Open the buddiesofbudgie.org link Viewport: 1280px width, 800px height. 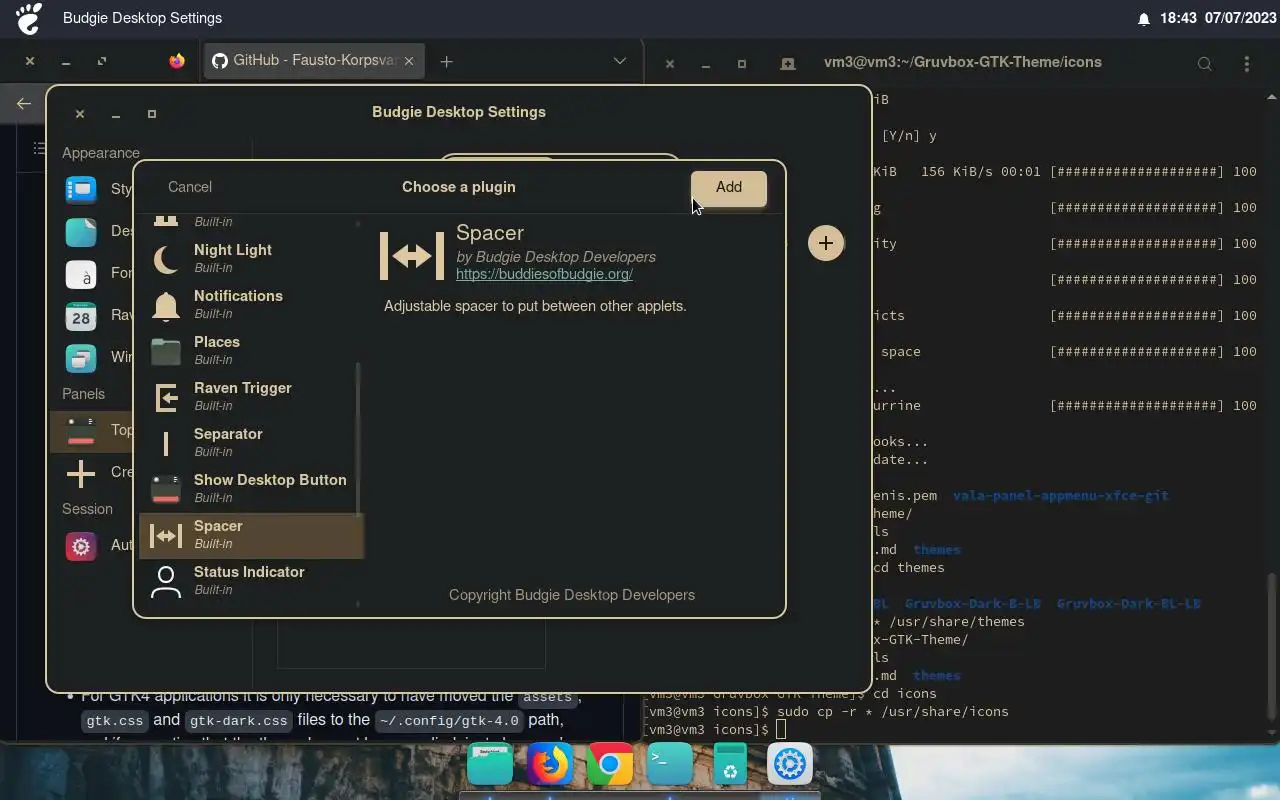tap(544, 273)
